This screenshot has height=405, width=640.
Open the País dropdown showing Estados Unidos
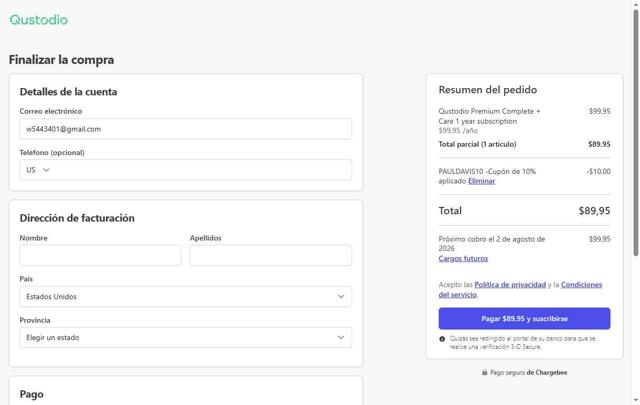185,296
